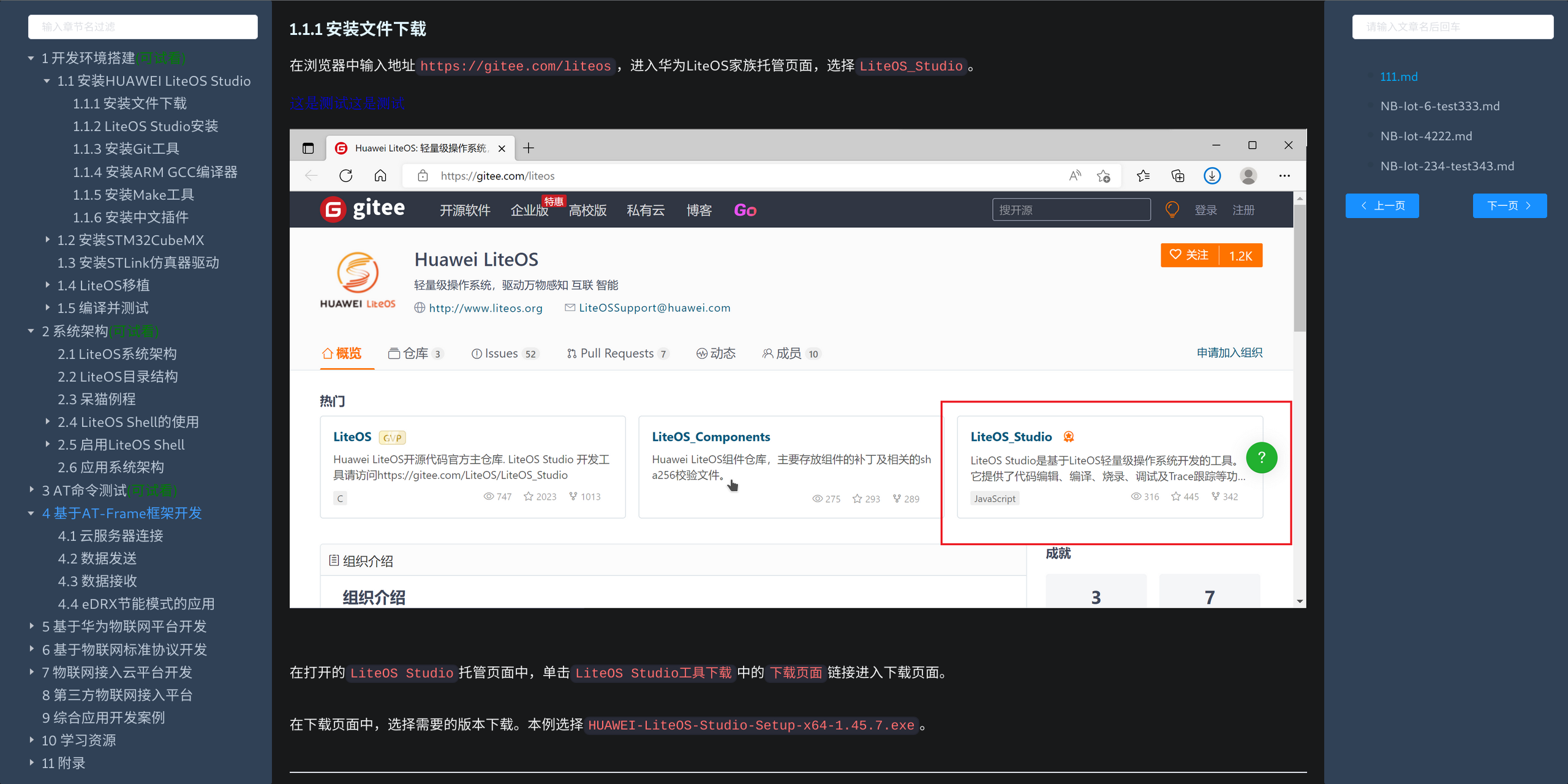Click the green help question mark button
The width and height of the screenshot is (1568, 784).
1261,458
